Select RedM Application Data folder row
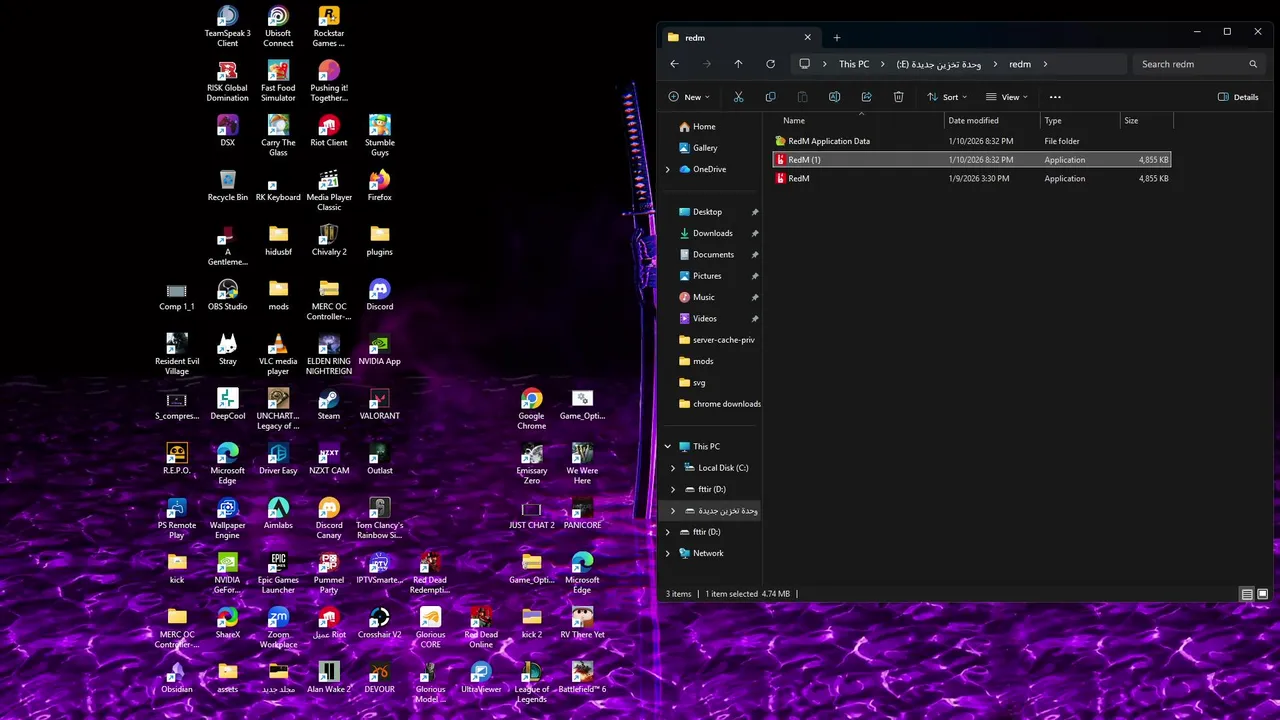1280x720 pixels. 972,141
